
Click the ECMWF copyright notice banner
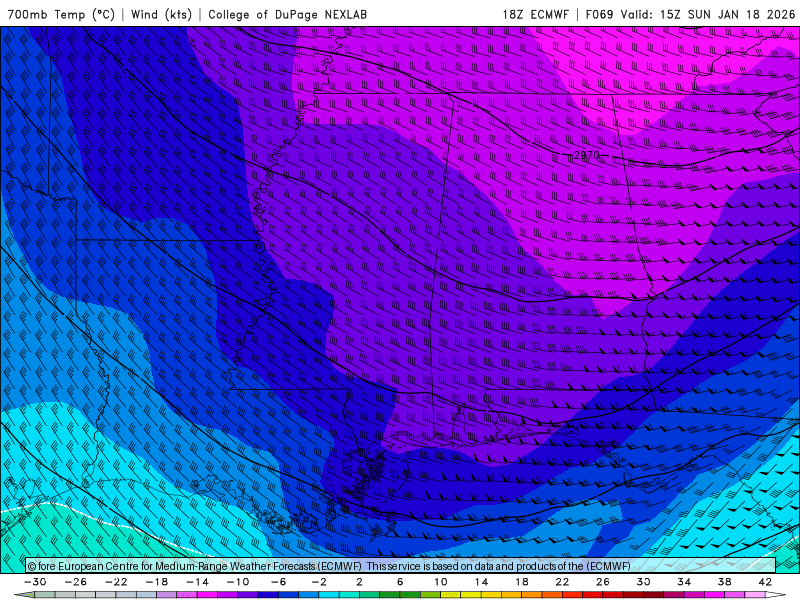(x=401, y=566)
